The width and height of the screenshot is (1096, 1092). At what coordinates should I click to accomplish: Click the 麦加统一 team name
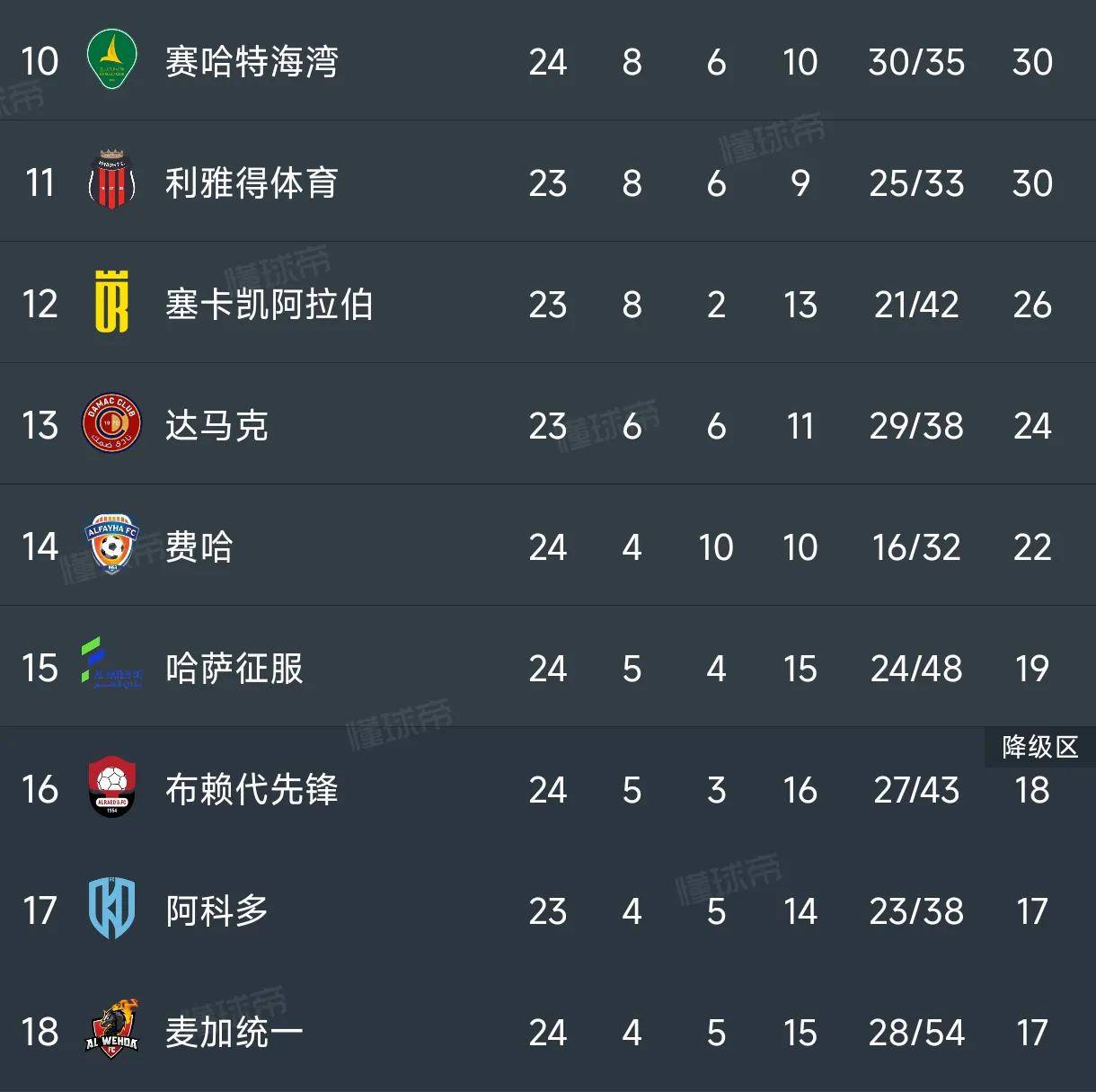click(234, 1033)
